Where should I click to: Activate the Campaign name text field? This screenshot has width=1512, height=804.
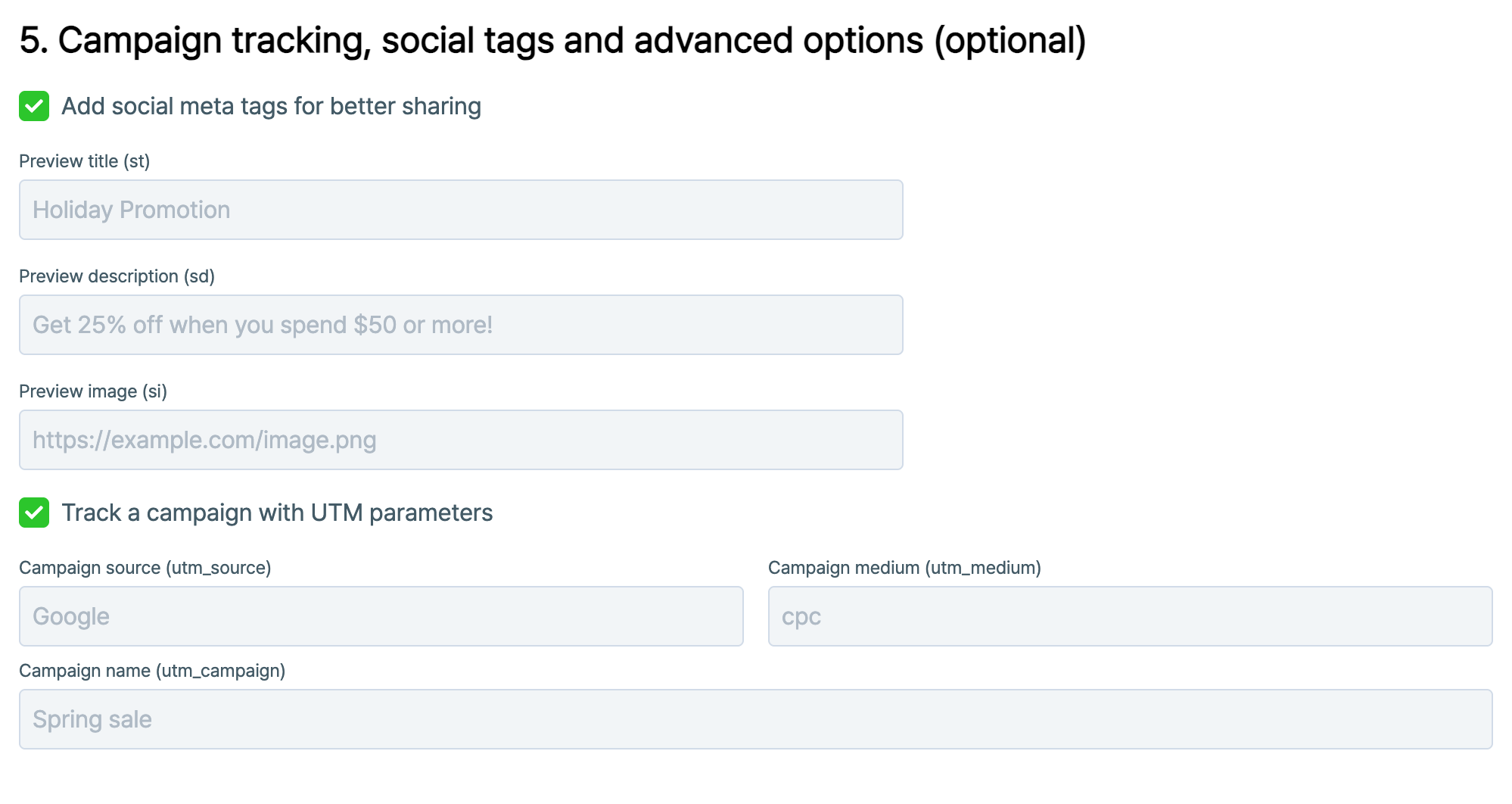[x=755, y=719]
